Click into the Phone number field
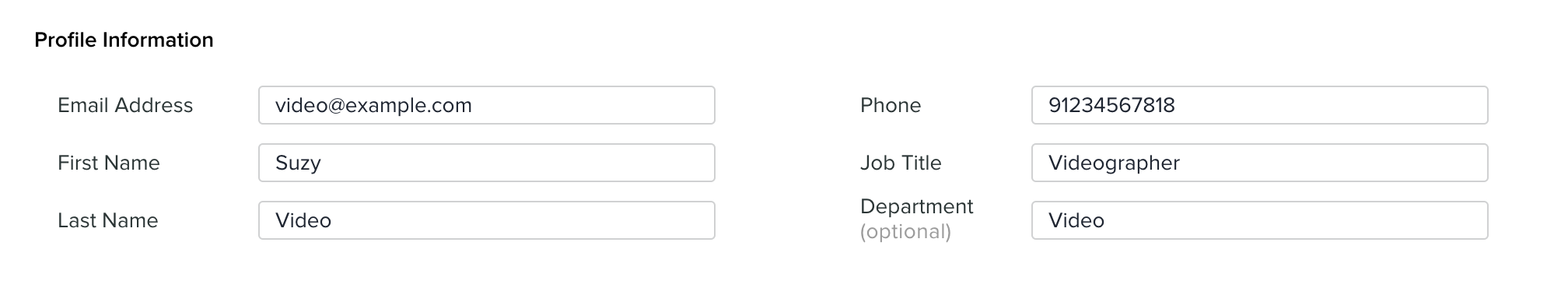 click(1259, 105)
